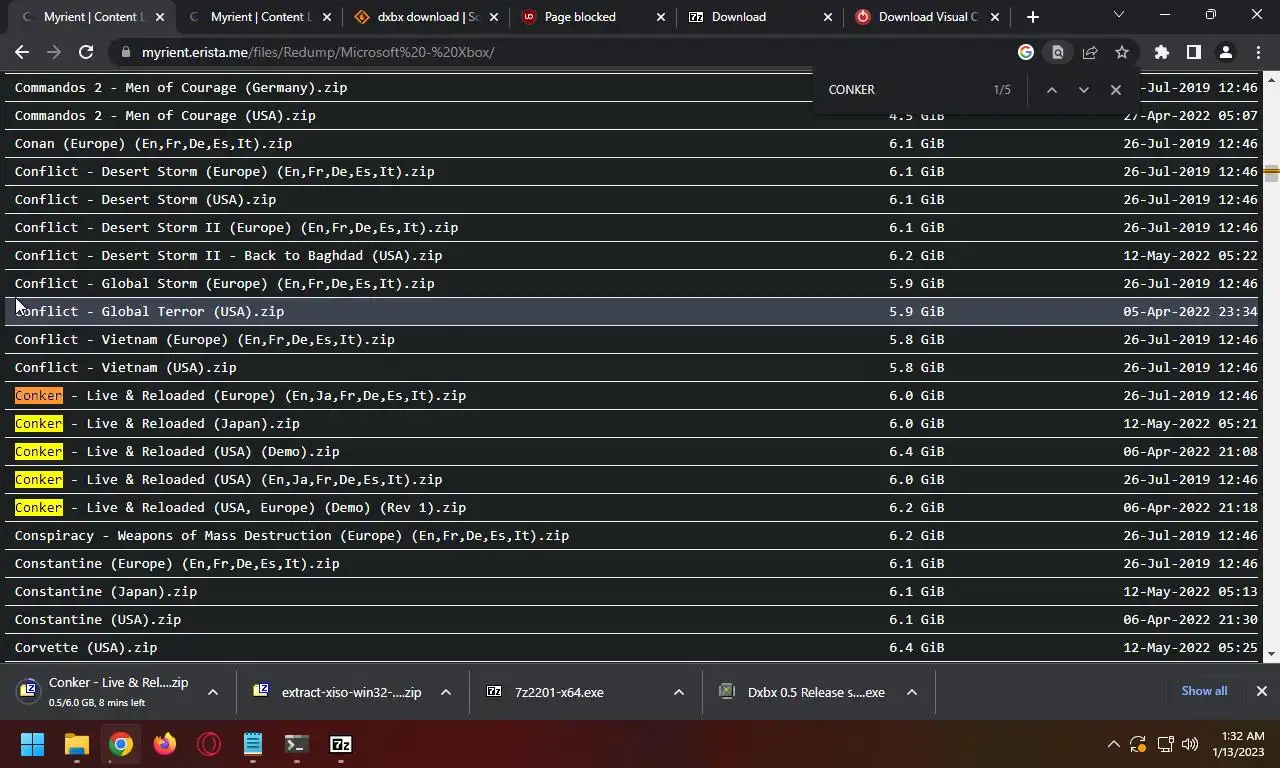Jump to previous find result
The width and height of the screenshot is (1280, 768).
tap(1051, 90)
